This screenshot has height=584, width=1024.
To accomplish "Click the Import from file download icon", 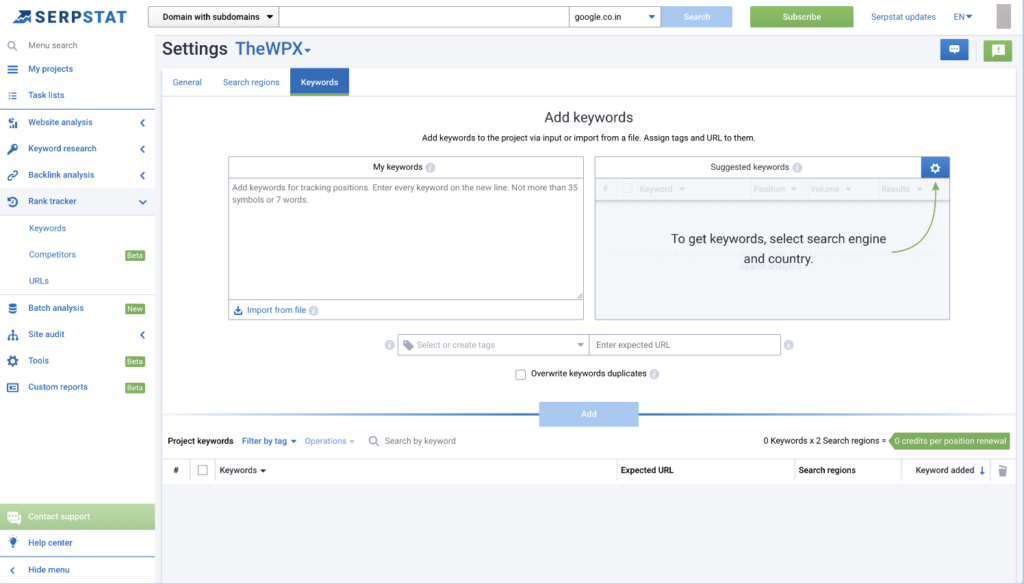I will coord(238,310).
